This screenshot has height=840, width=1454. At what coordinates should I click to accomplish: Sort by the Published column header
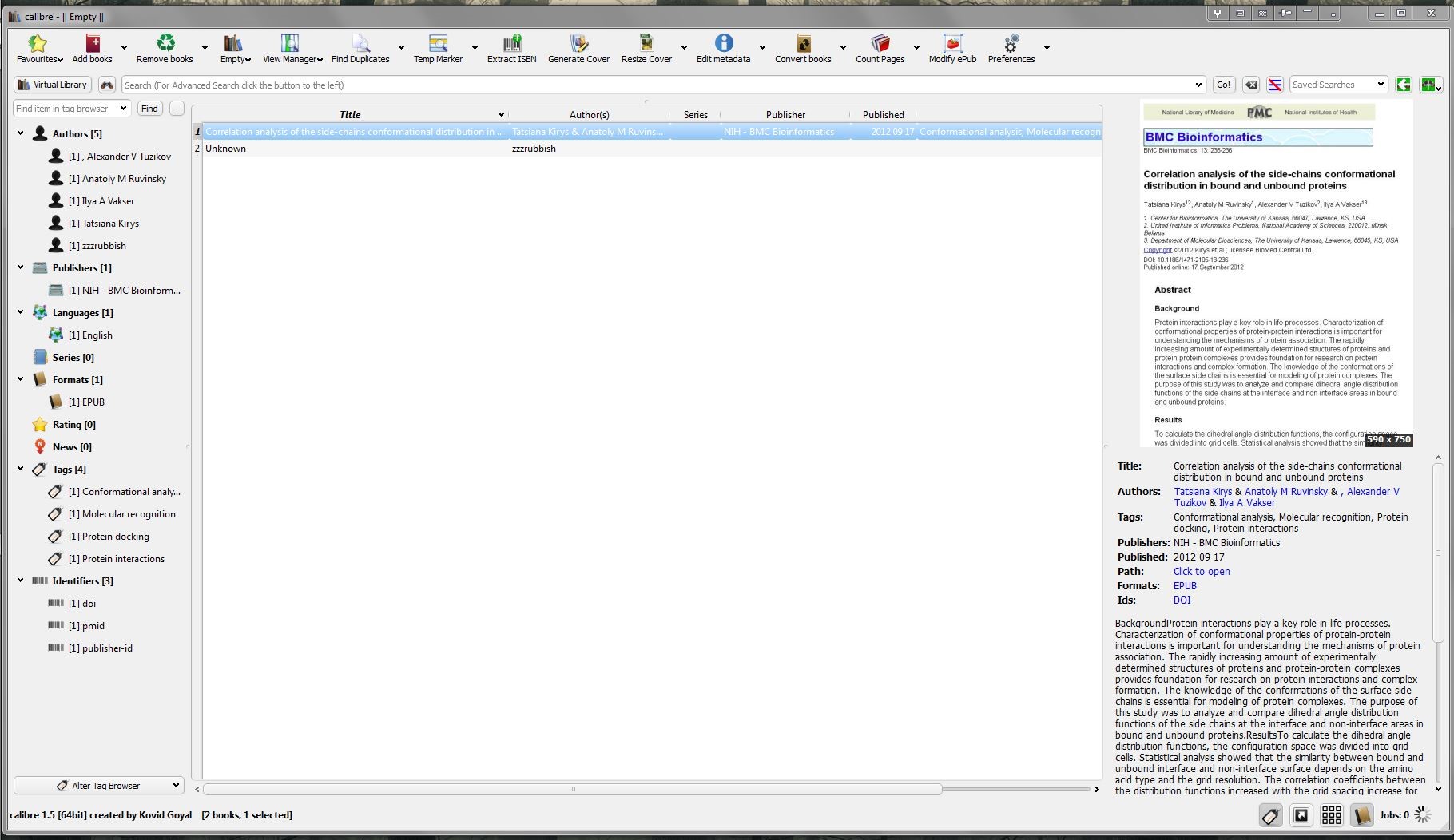coord(883,115)
